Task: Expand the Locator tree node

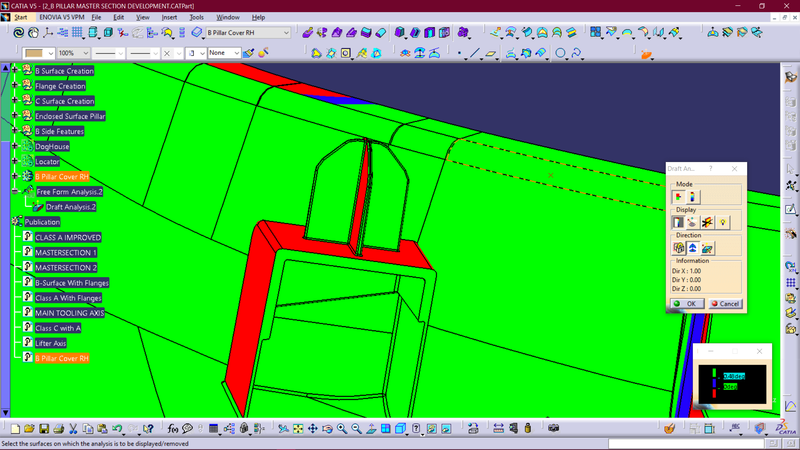Action: tap(15, 161)
